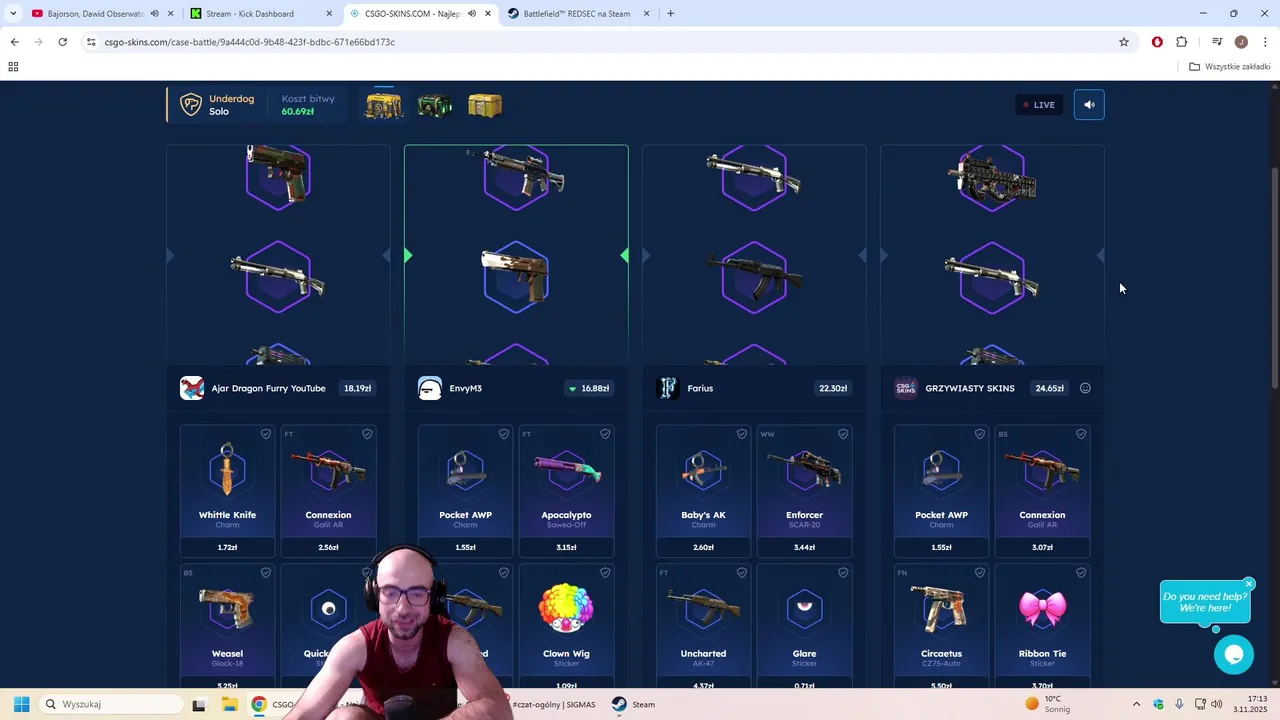1280x720 pixels.
Task: Reload the csgo-skins page
Action: tap(62, 42)
